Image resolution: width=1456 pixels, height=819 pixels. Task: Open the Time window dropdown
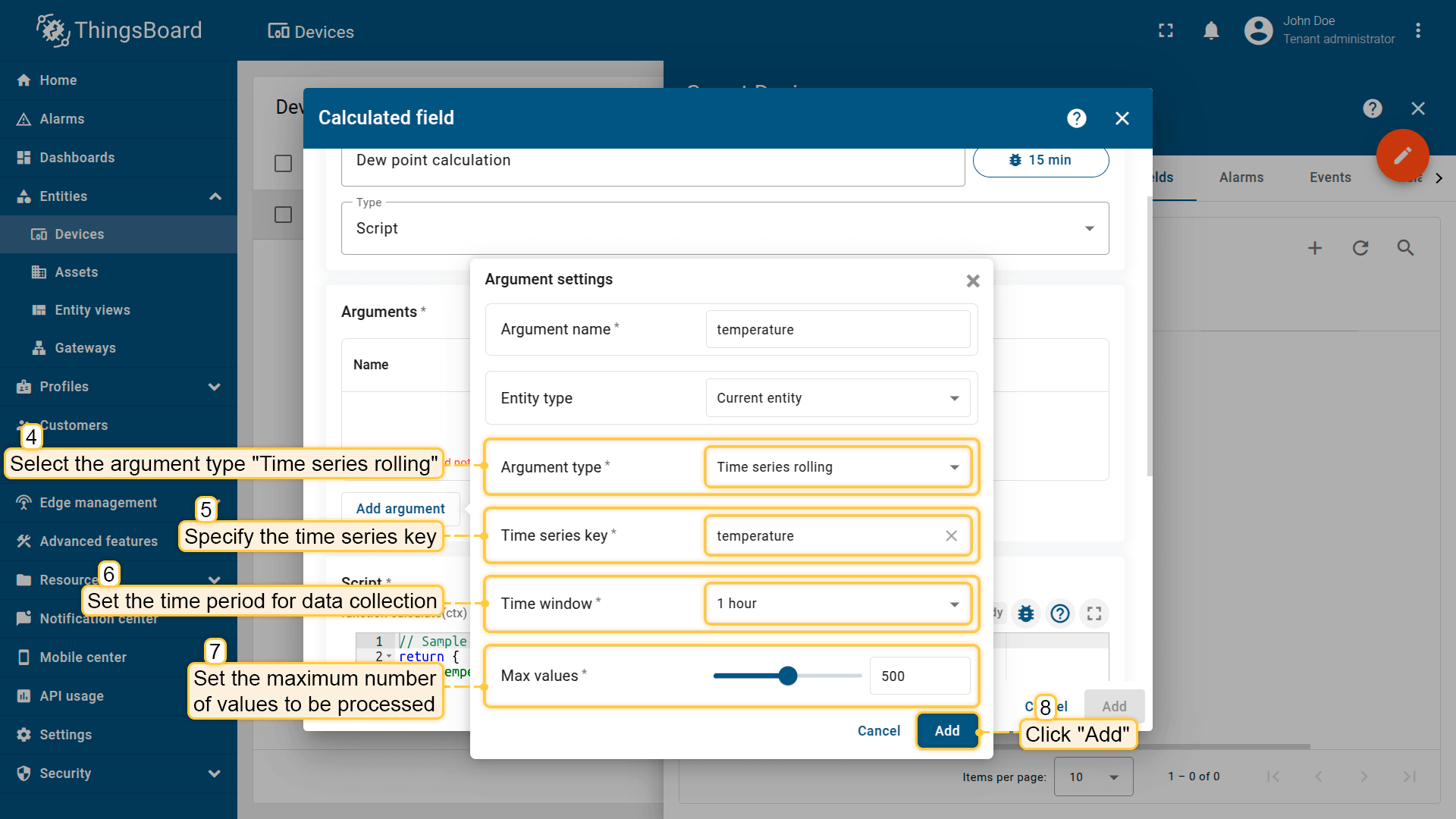click(837, 604)
